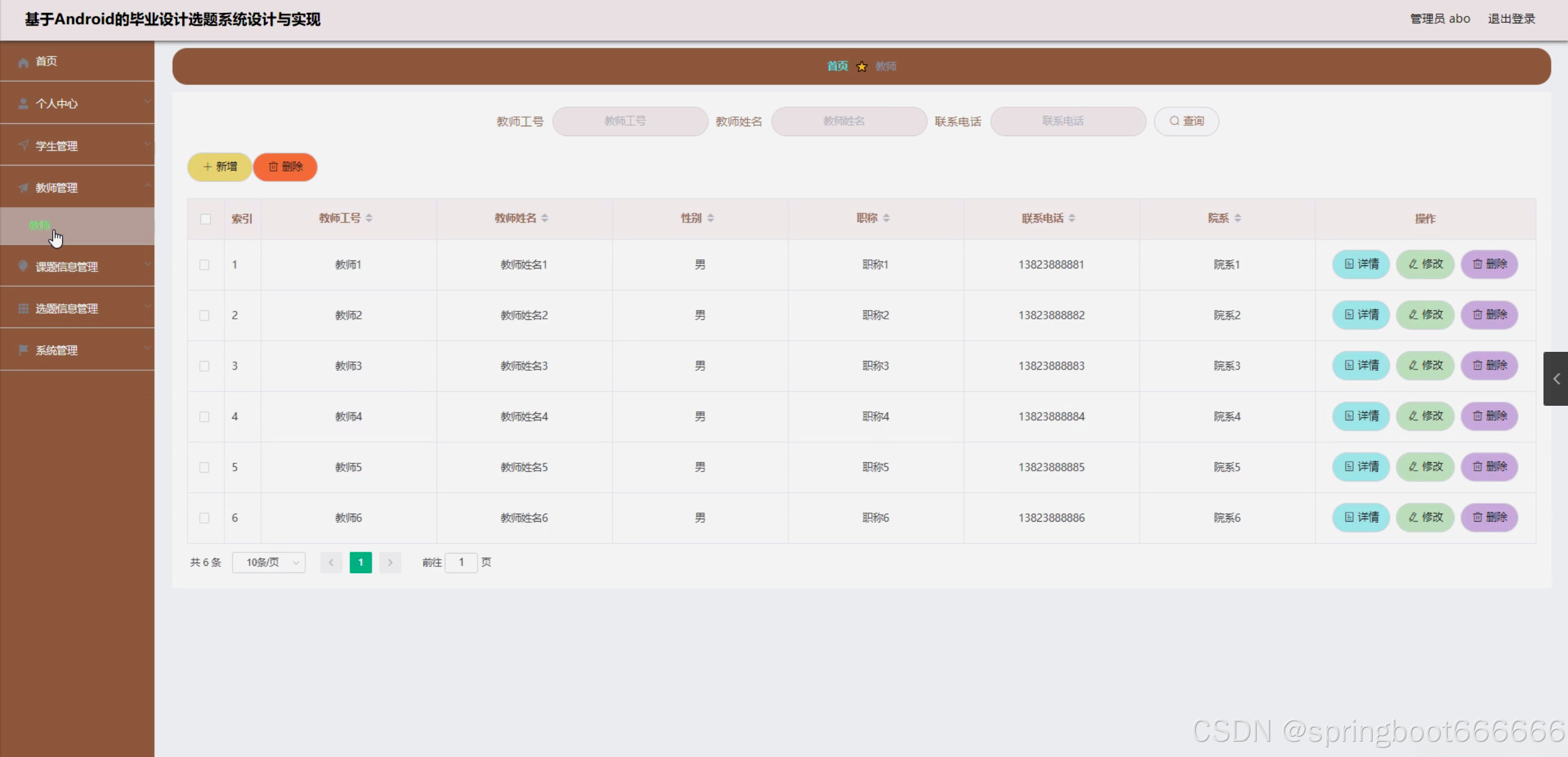
Task: Toggle select-all checkbox in table header
Action: [x=205, y=219]
